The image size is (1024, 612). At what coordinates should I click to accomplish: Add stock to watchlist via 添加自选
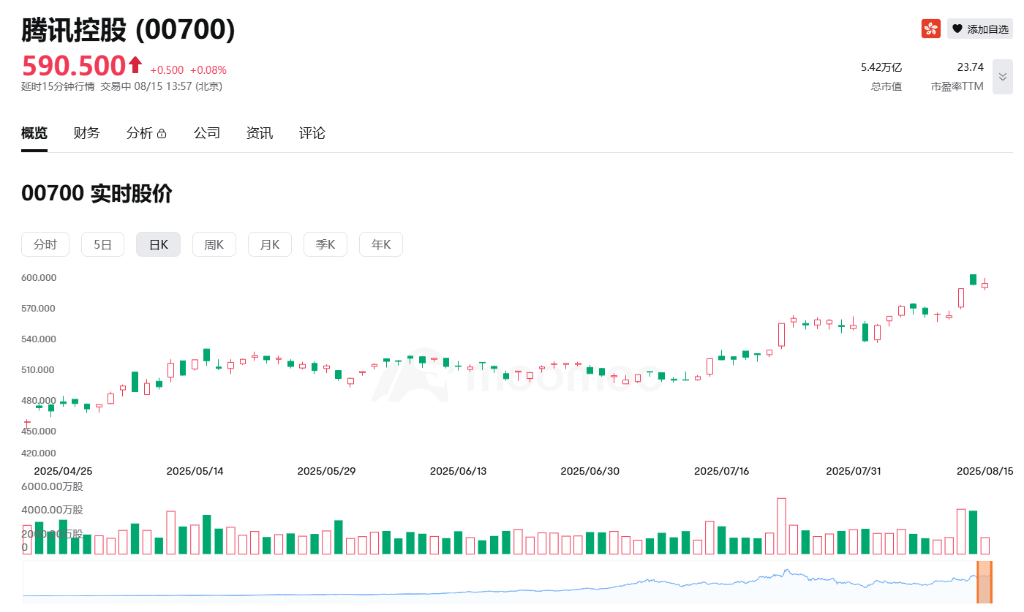coord(980,29)
